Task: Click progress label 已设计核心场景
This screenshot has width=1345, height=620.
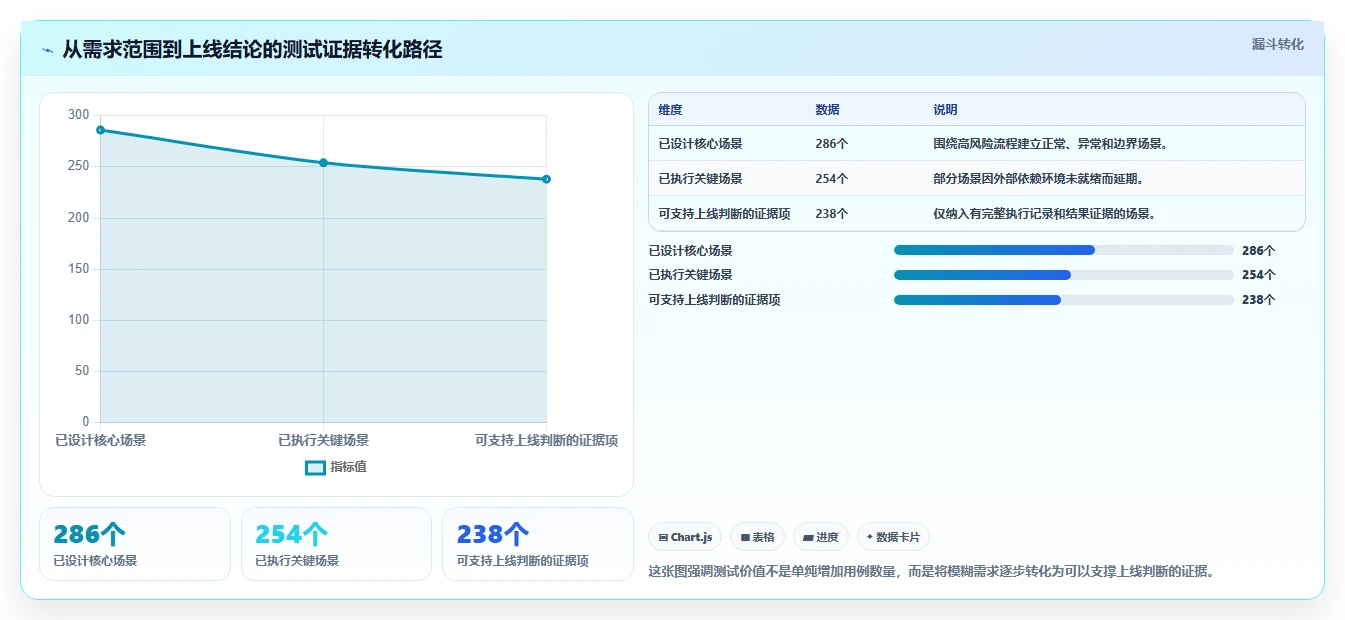Action: coord(690,251)
